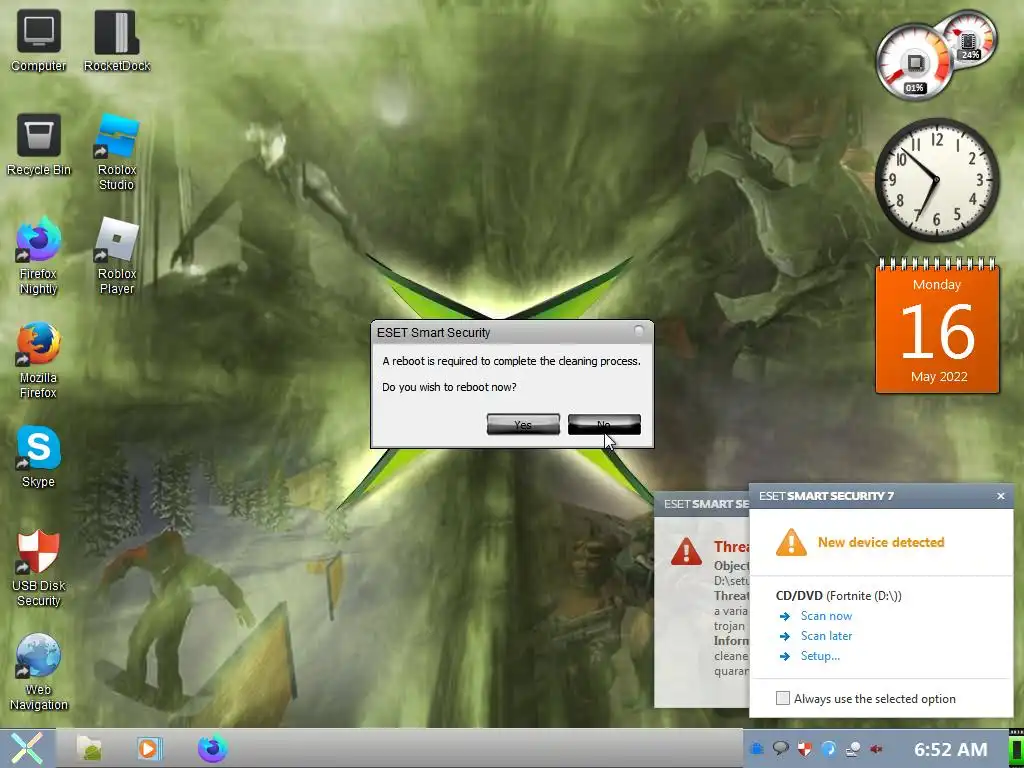The width and height of the screenshot is (1024, 768).
Task: Click the 6:52 AM taskbar clock
Action: [x=950, y=749]
